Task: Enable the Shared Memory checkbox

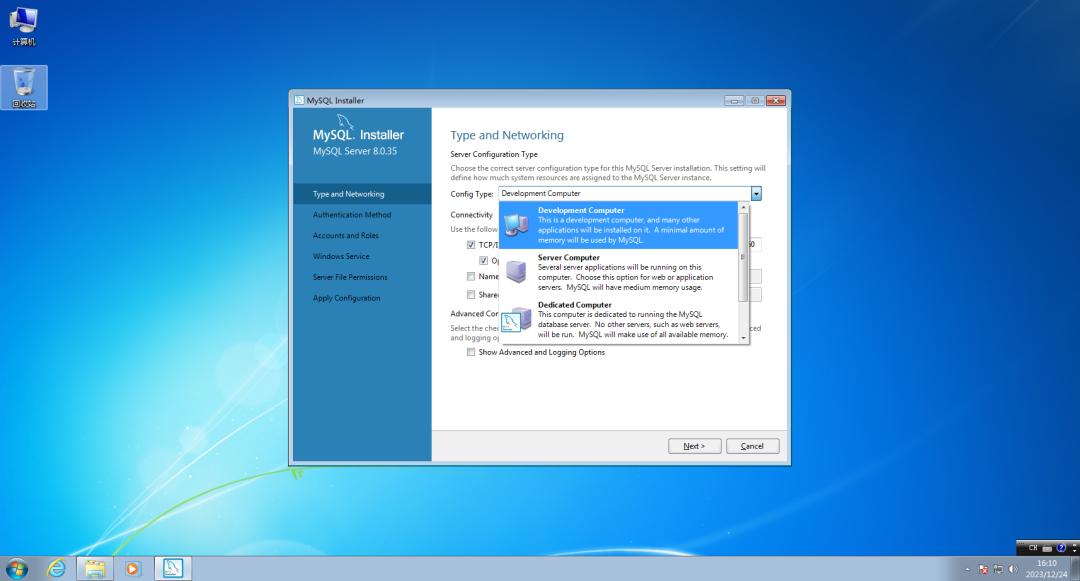Action: [471, 295]
